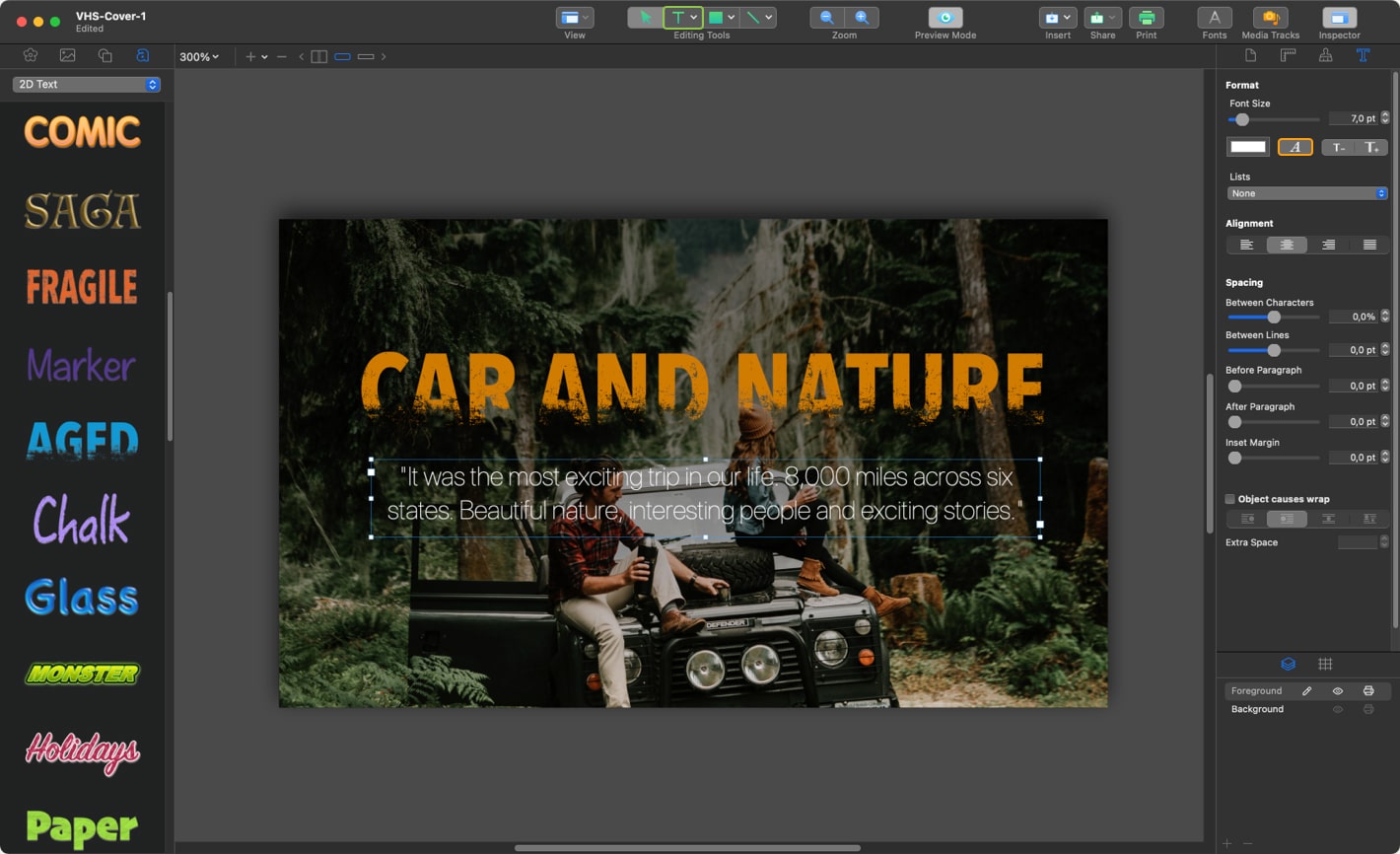Open the 2D Text style dropdown
The height and width of the screenshot is (854, 1400).
(86, 84)
